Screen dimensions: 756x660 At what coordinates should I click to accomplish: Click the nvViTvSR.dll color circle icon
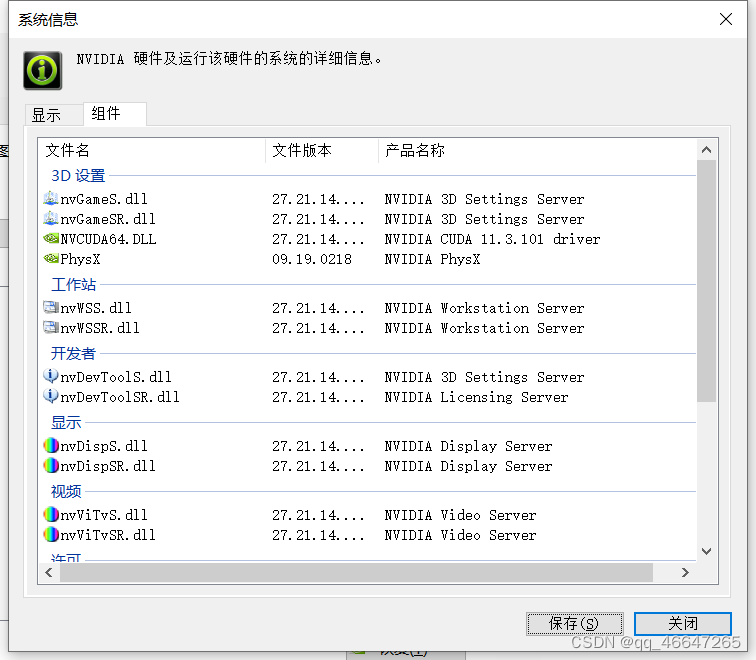coord(51,535)
